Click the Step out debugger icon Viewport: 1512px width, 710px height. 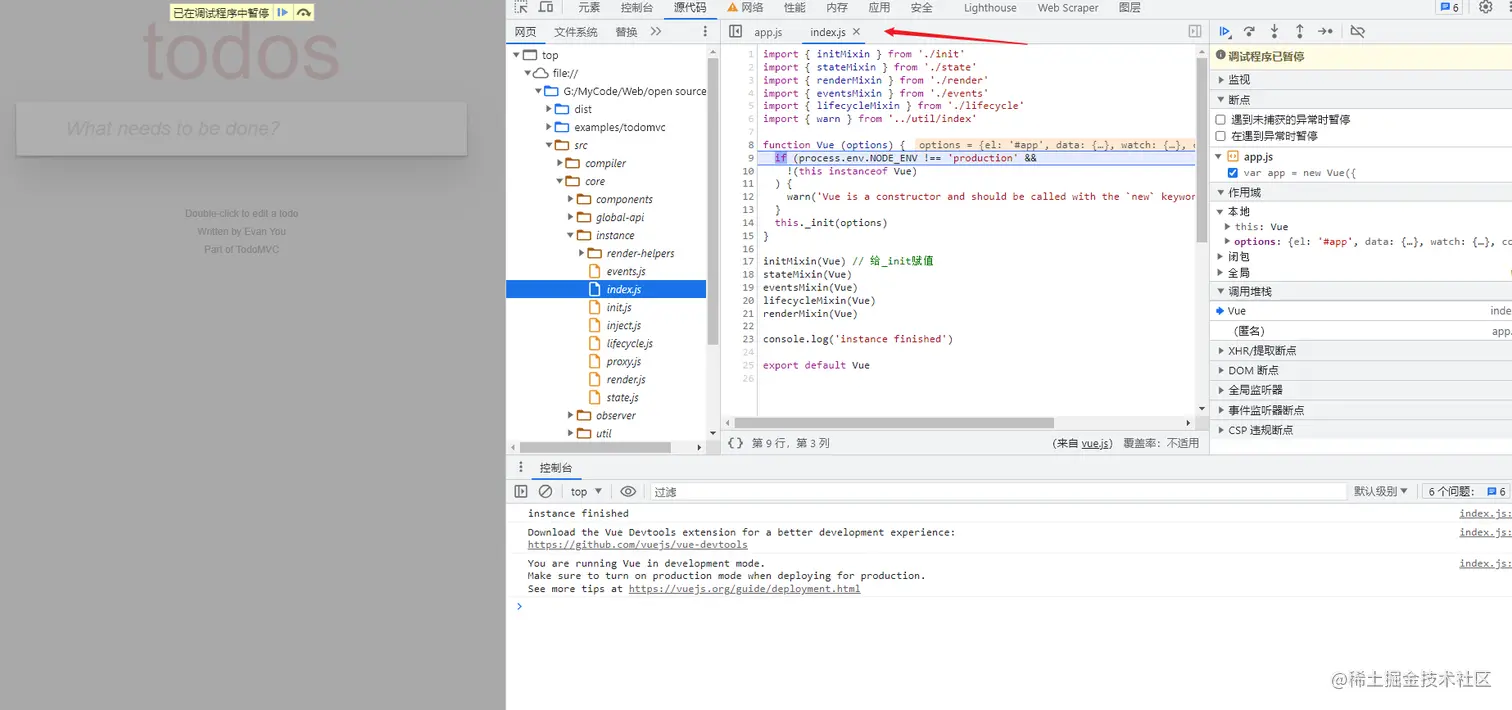1299,31
